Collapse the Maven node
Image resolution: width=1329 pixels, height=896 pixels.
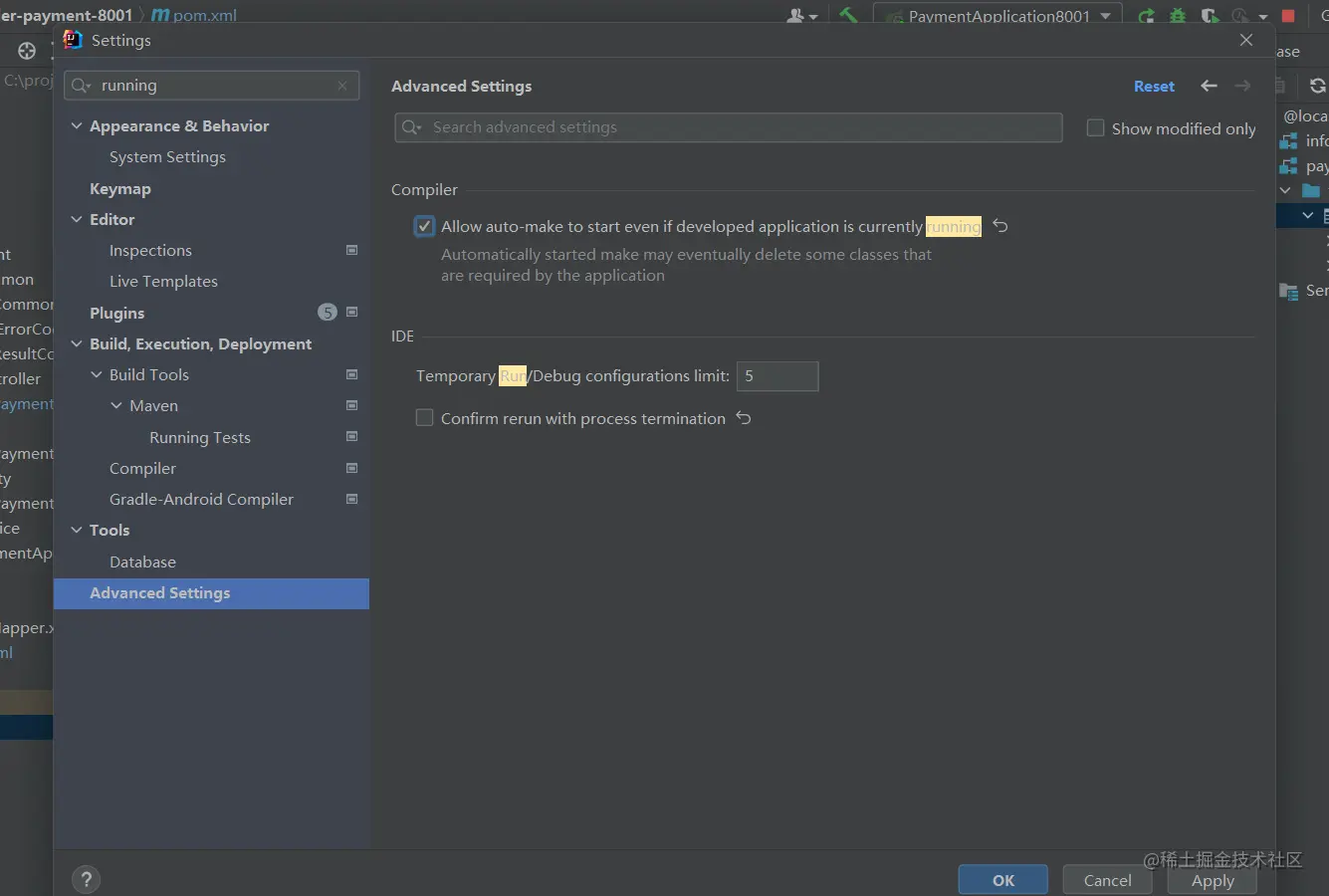coord(116,405)
